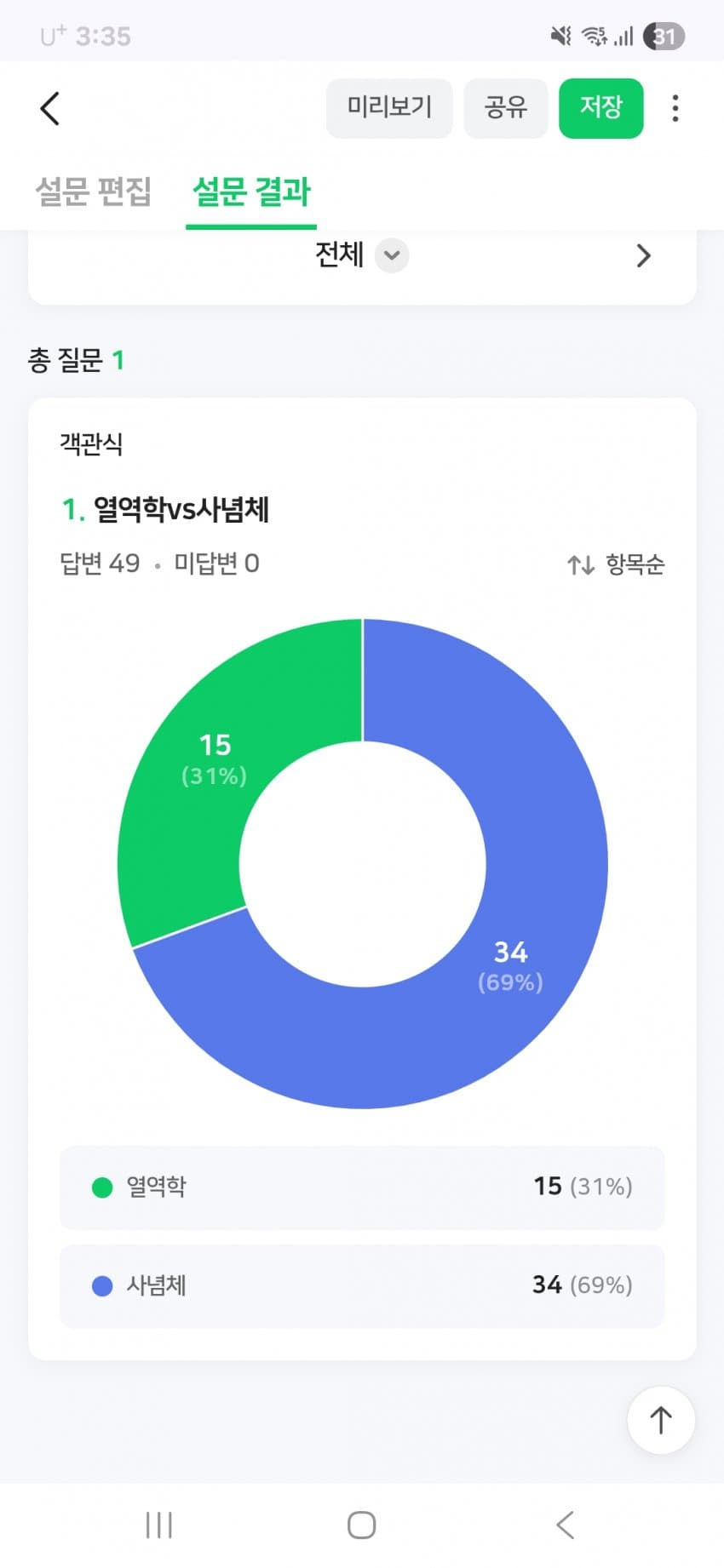Expand the 전체 filter dropdown

[x=392, y=255]
